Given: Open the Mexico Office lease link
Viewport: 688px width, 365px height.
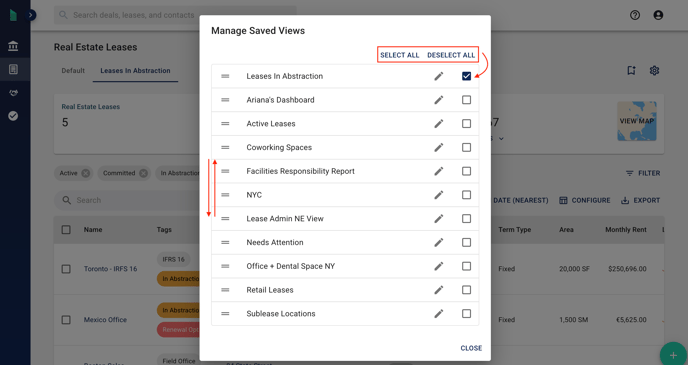Looking at the screenshot, I should (x=105, y=320).
